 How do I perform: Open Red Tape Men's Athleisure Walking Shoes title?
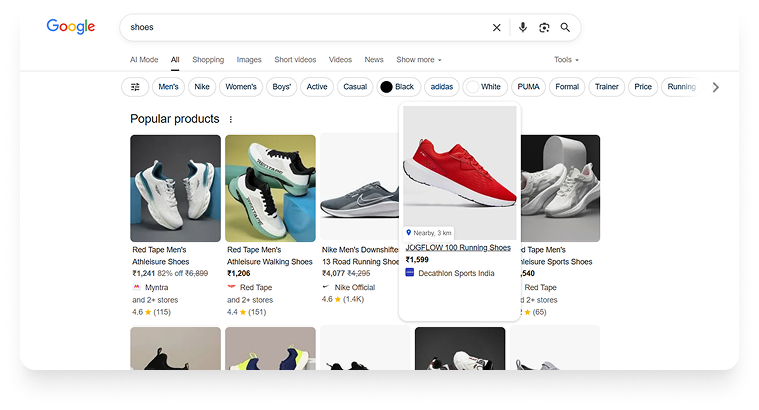[270, 256]
